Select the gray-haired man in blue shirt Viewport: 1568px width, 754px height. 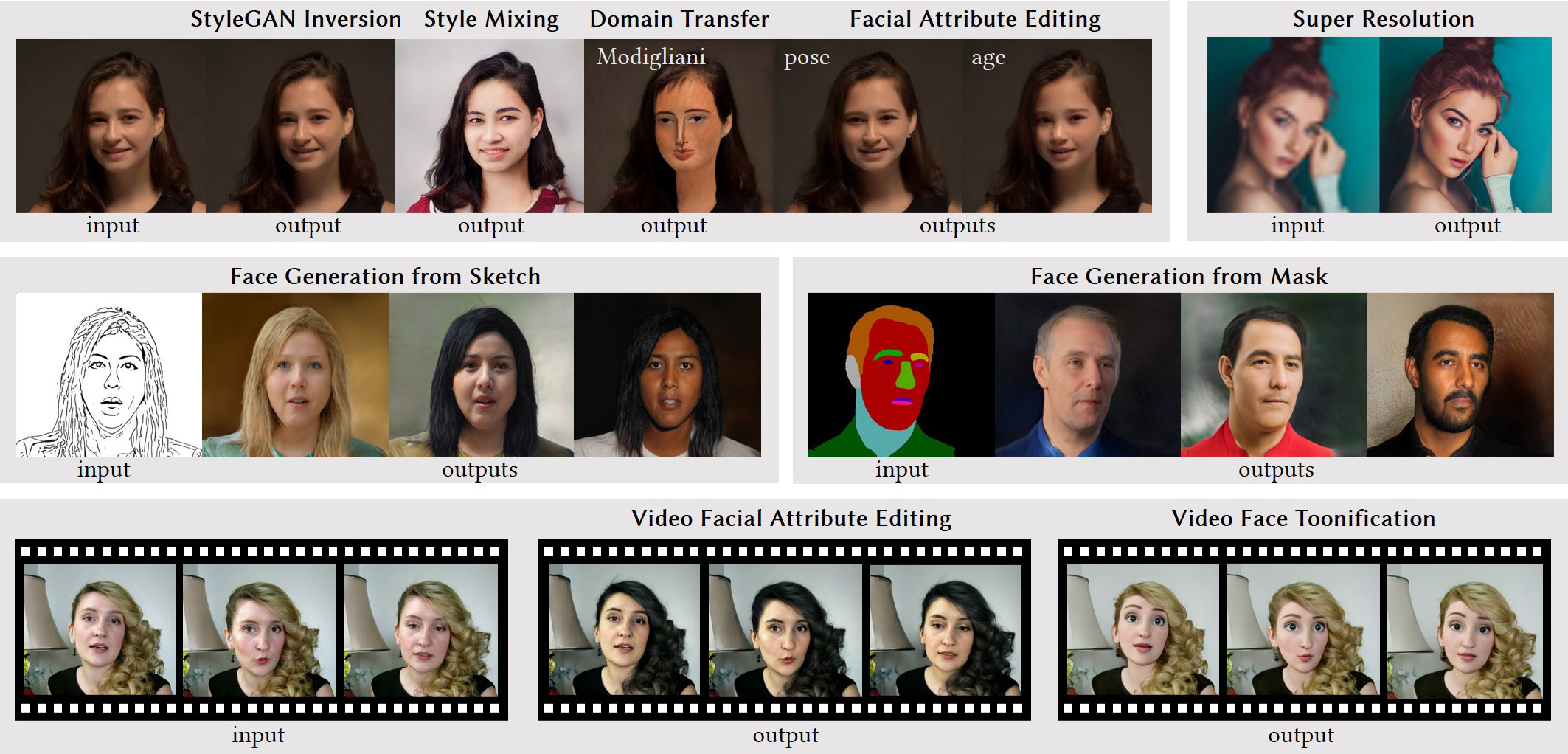point(1088,375)
